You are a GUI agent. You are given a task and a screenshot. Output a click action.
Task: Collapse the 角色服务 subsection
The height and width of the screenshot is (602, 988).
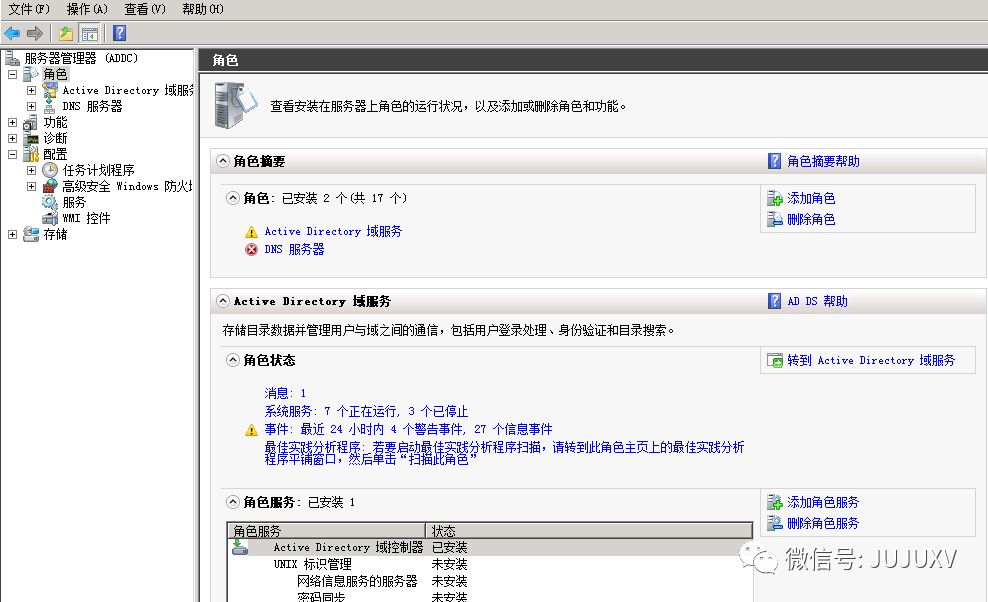point(233,502)
